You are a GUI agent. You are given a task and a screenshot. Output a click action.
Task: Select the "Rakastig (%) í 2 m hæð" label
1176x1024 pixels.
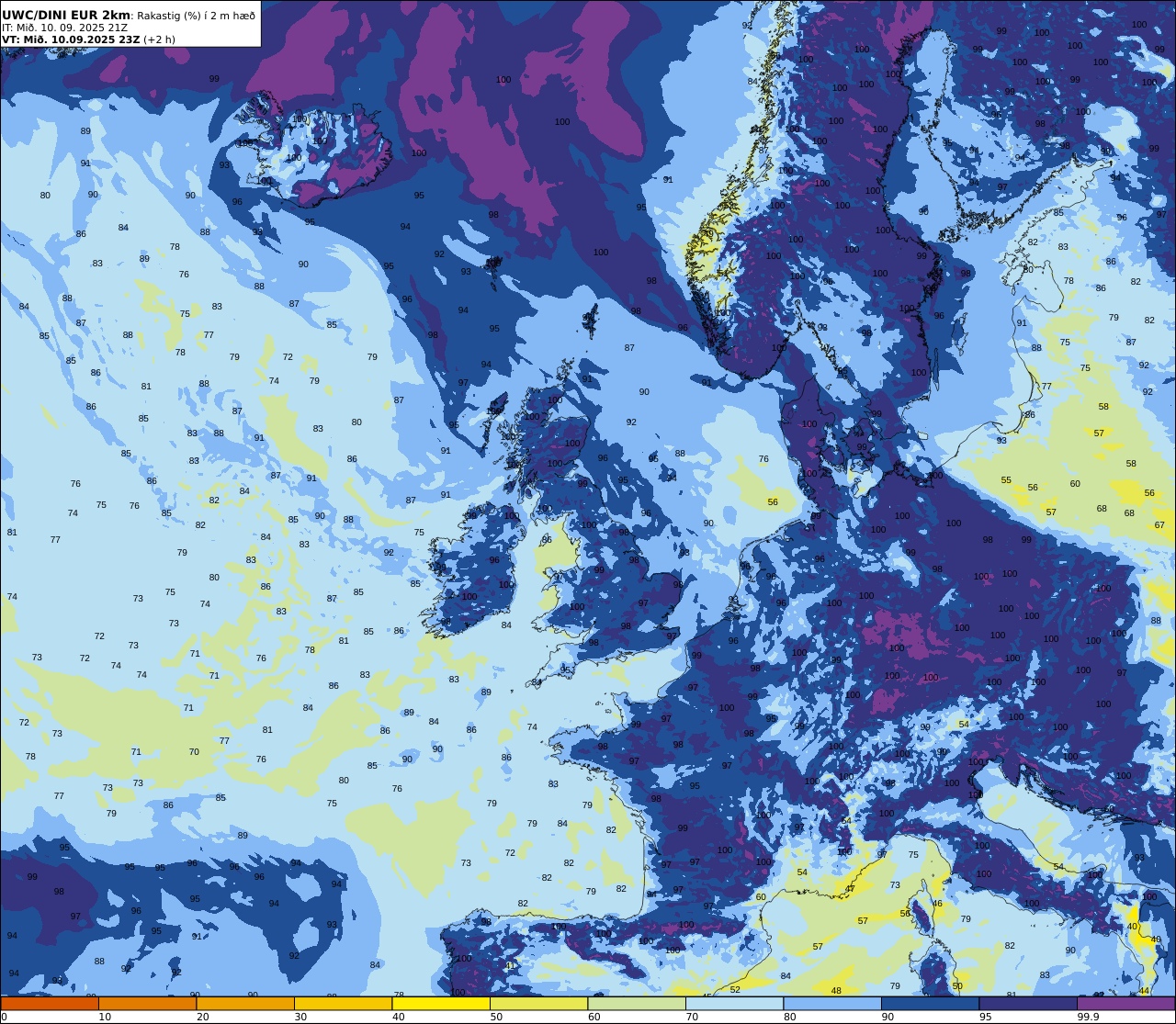pyautogui.click(x=197, y=16)
